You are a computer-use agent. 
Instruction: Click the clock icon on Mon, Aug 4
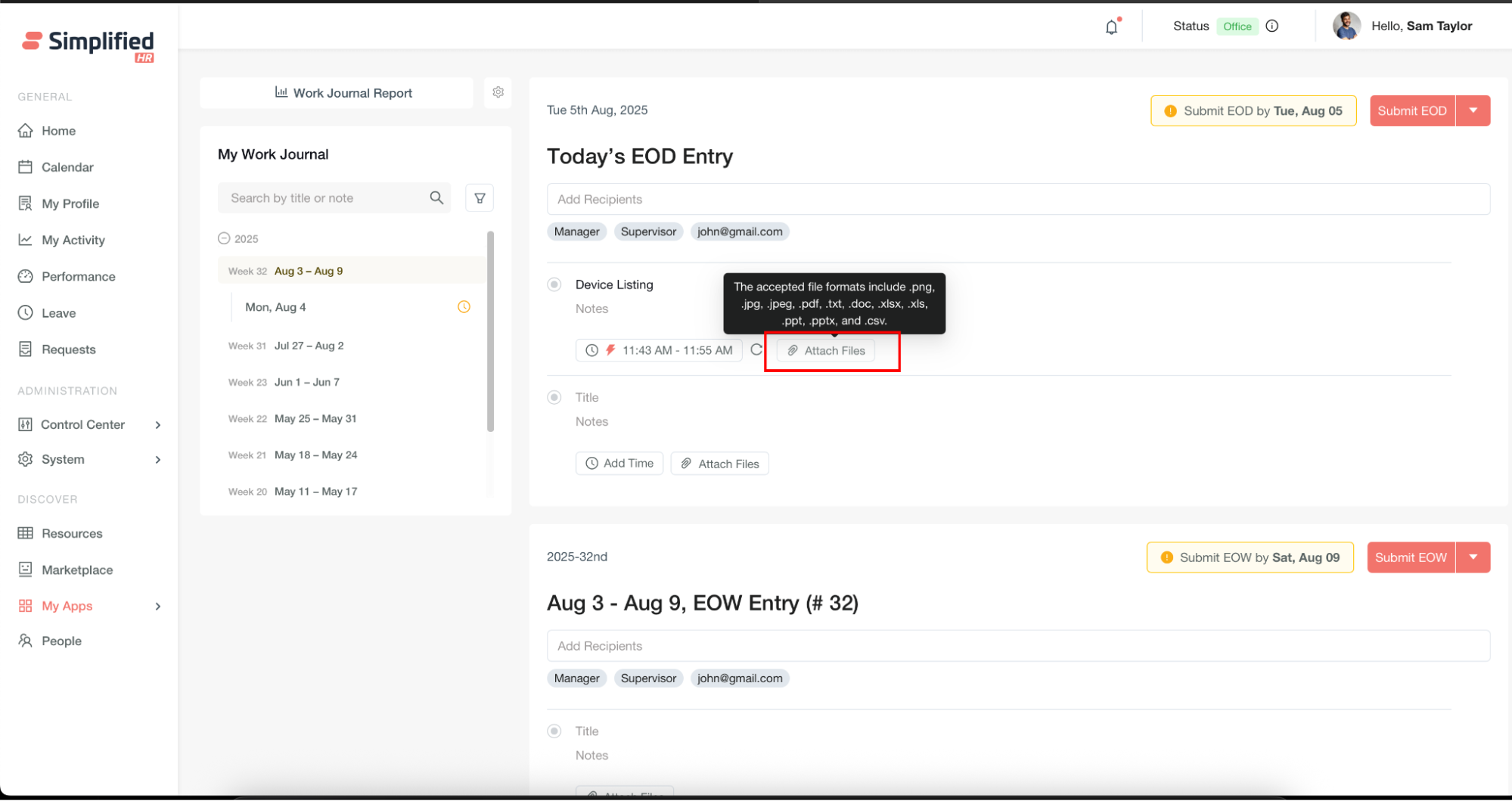[x=464, y=307]
